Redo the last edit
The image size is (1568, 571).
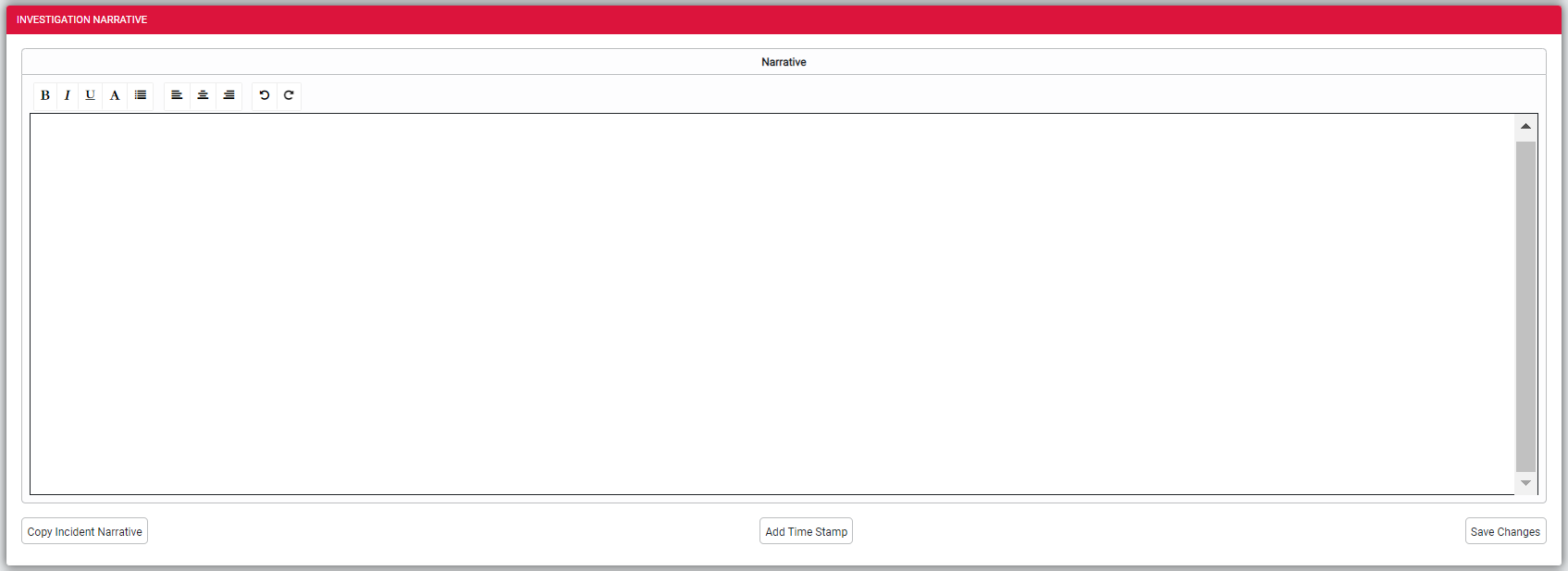289,95
